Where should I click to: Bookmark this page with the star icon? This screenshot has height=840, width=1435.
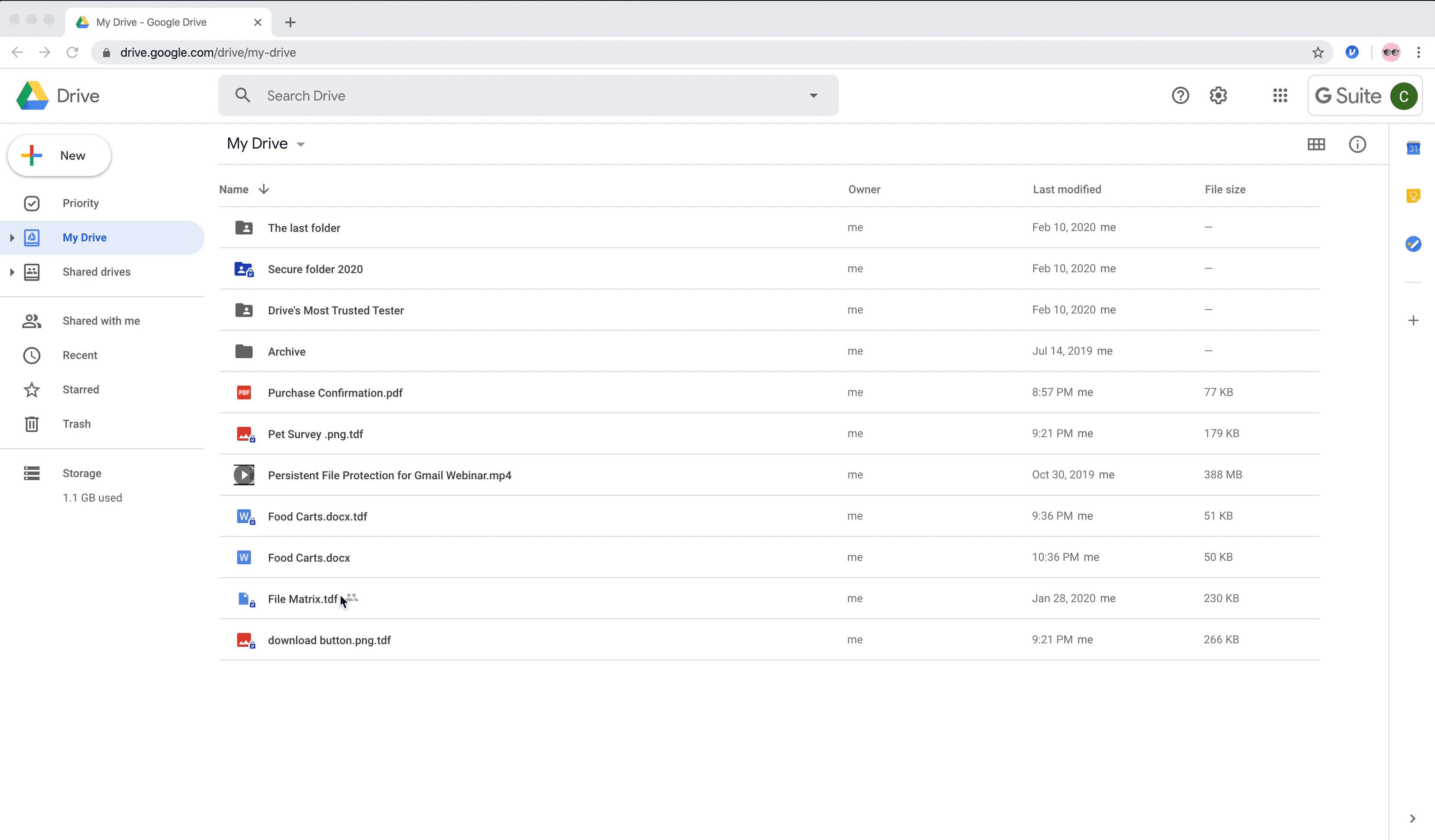point(1318,53)
